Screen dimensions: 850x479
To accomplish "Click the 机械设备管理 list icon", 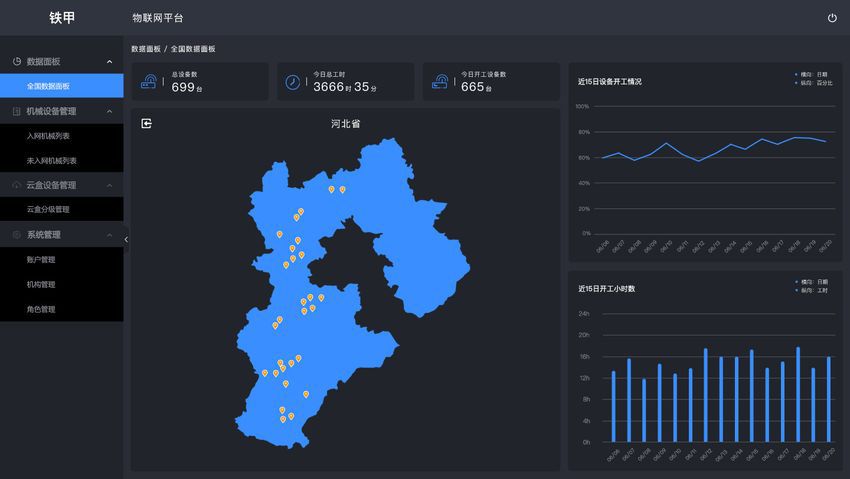I will point(17,111).
